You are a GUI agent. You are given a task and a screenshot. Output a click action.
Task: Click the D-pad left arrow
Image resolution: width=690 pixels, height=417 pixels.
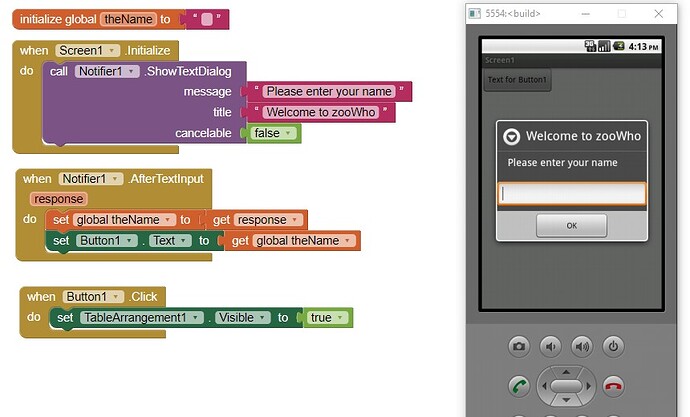coord(544,386)
